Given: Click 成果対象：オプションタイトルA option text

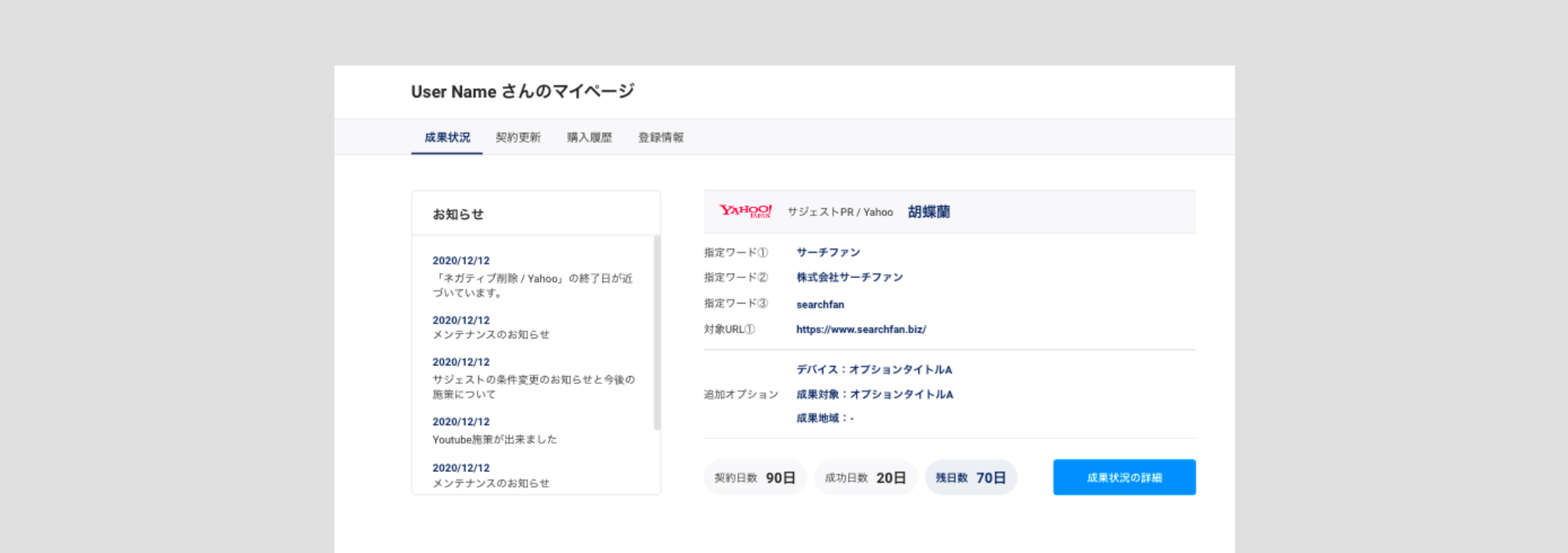Looking at the screenshot, I should pyautogui.click(x=874, y=394).
